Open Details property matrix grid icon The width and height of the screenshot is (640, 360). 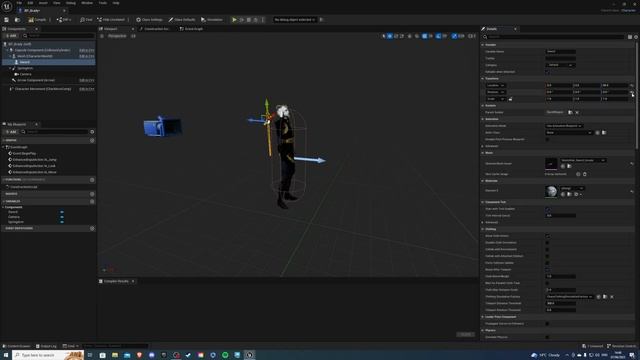[630, 37]
